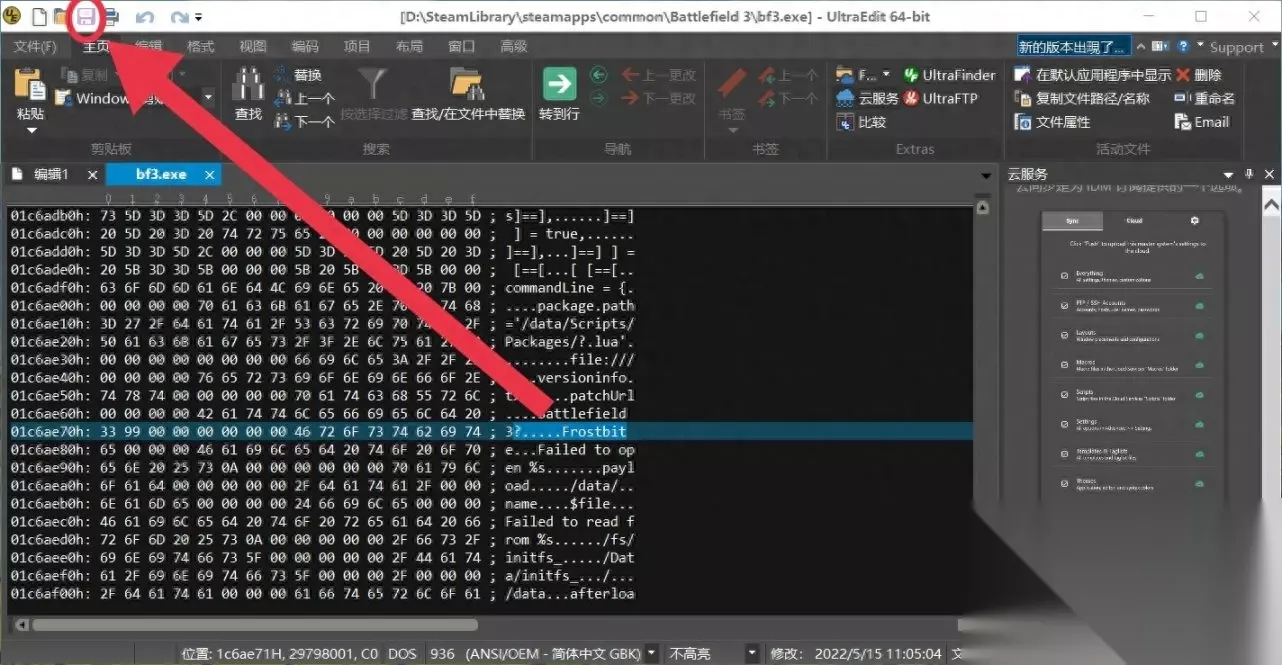Image resolution: width=1282 pixels, height=665 pixels.
Task: Switch to the 高级 ribbon tab
Action: 514,46
